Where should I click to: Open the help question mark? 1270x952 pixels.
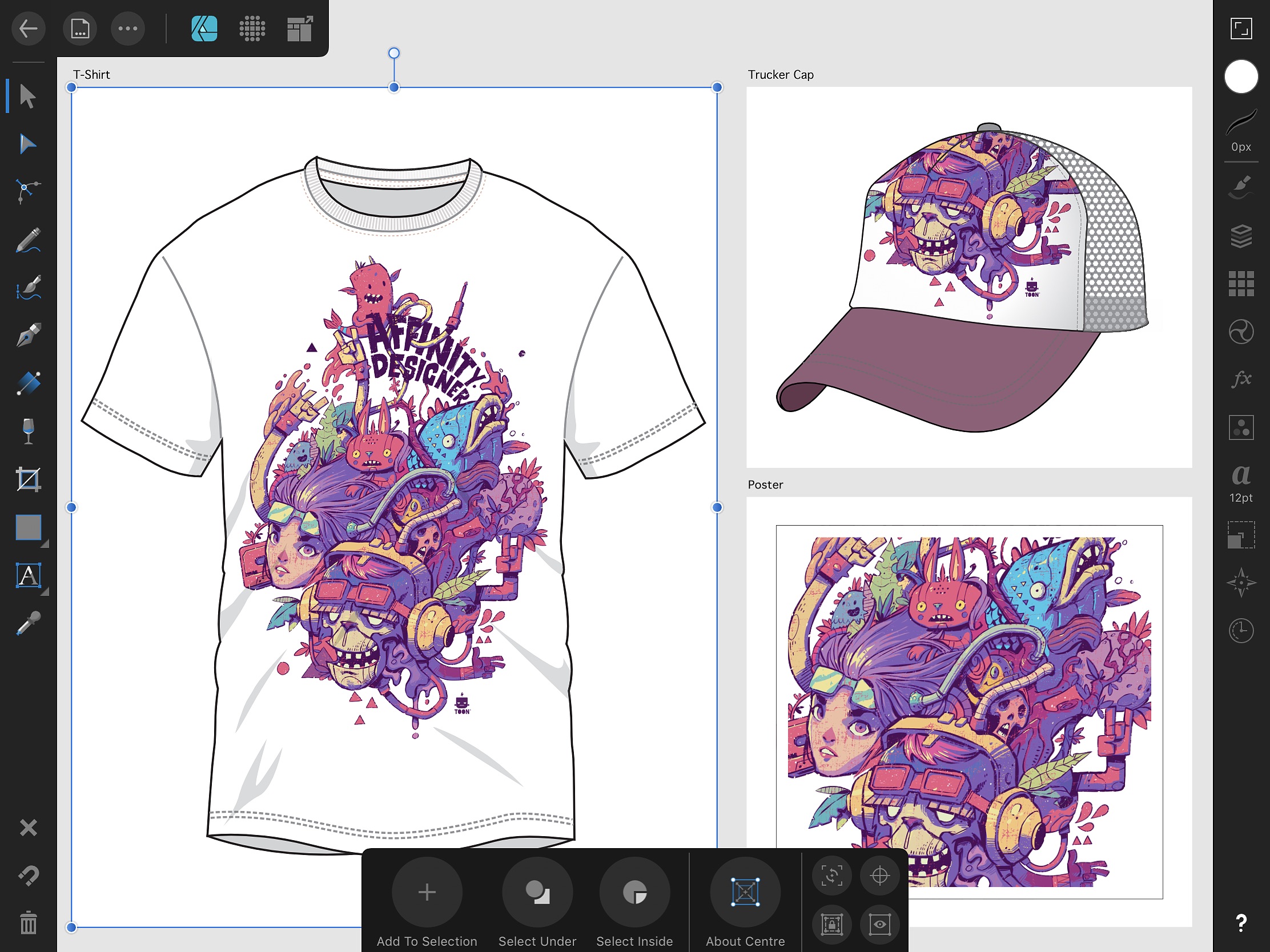pos(1241,923)
